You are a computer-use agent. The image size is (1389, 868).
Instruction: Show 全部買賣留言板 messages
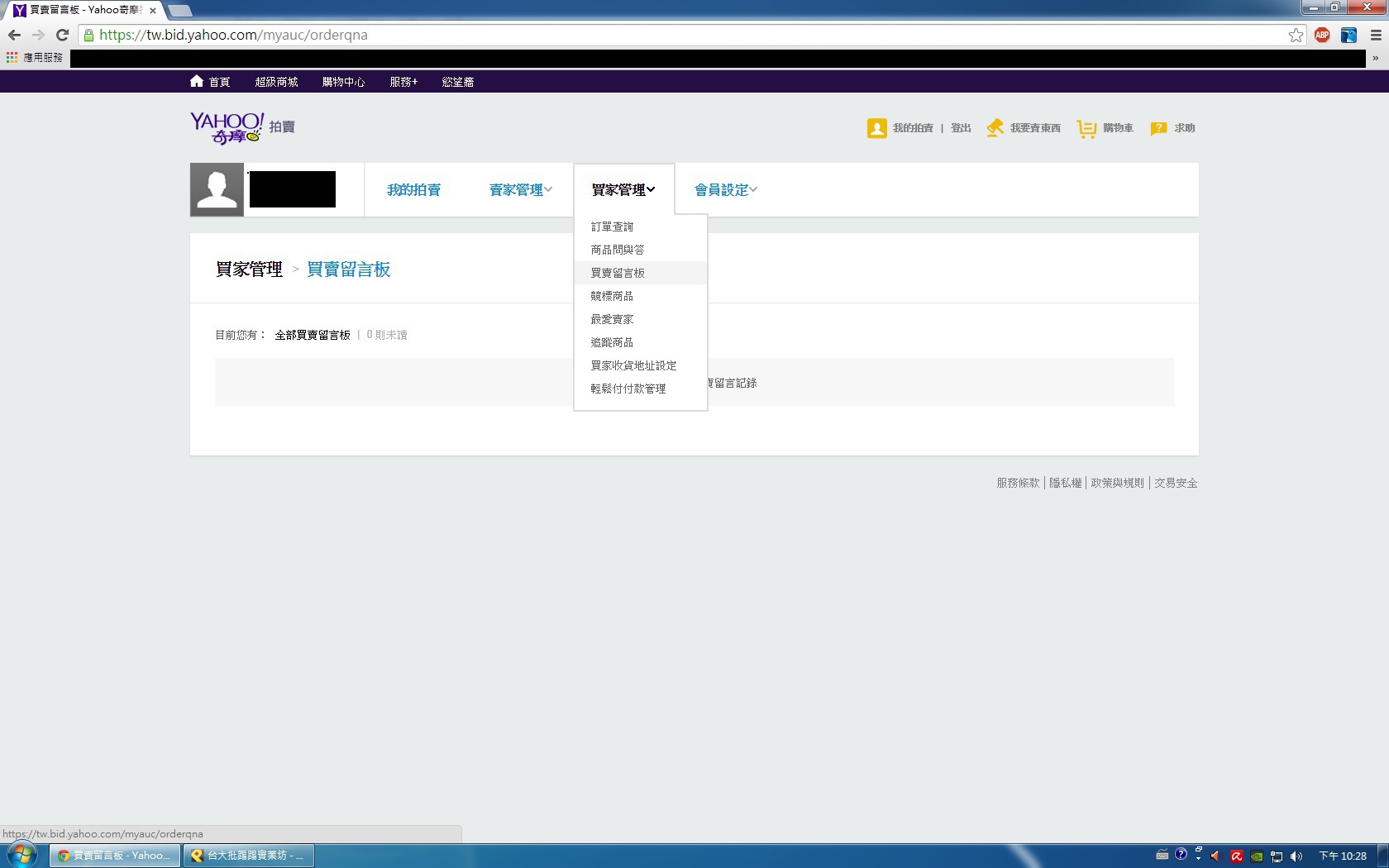313,335
